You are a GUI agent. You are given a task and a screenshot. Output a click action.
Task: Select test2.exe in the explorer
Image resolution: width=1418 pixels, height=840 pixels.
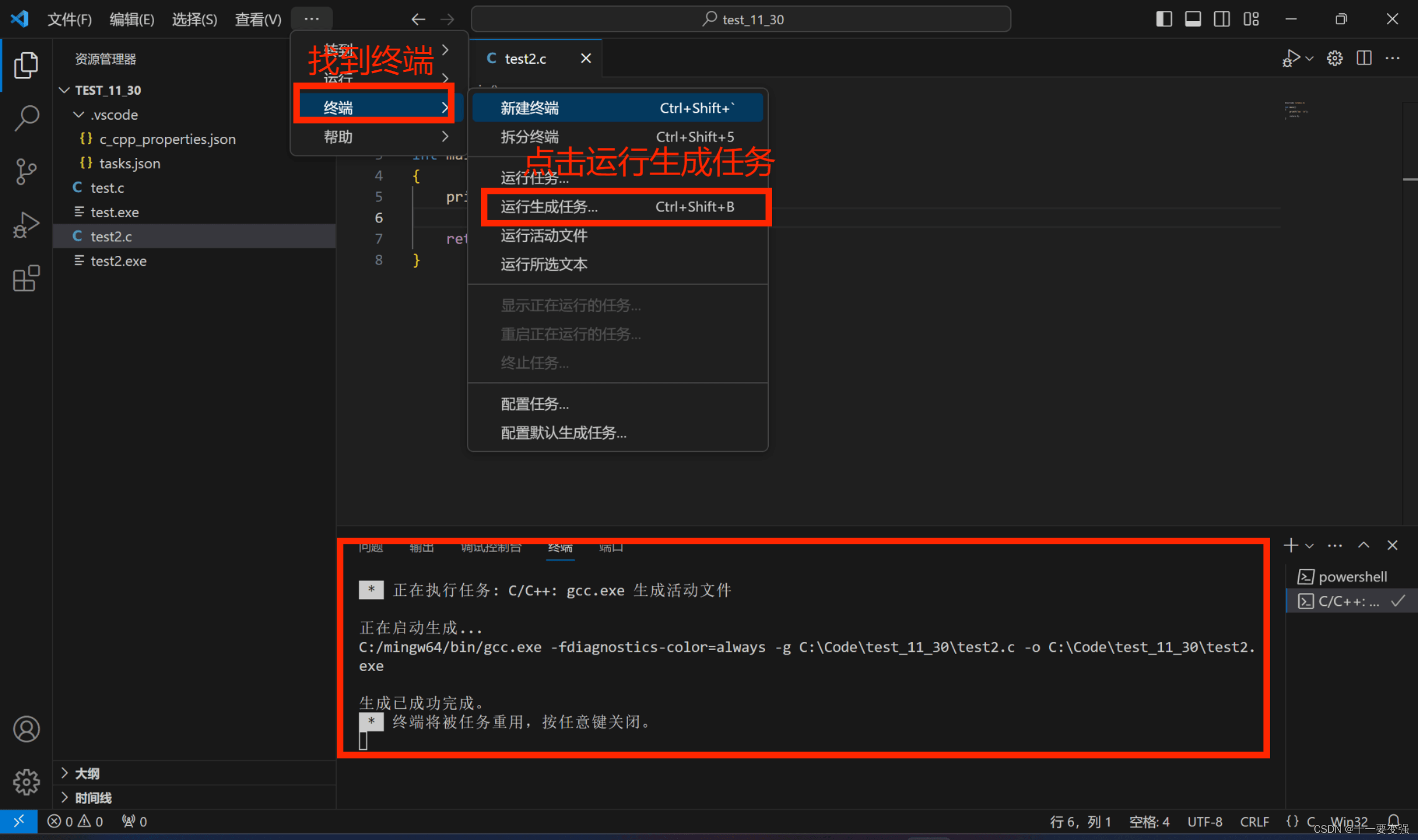tap(194, 261)
